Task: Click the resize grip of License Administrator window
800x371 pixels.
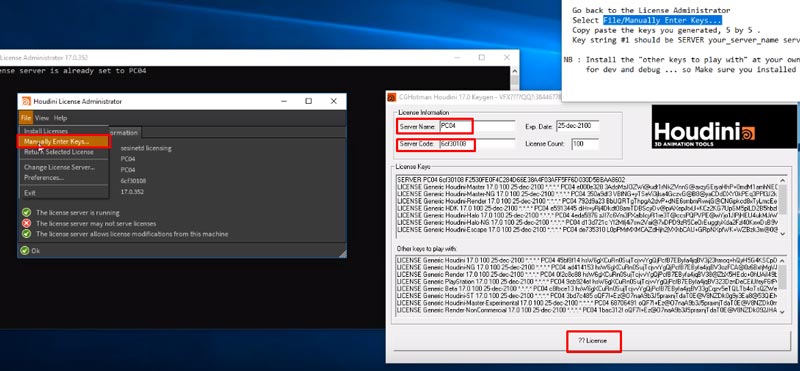Action: [342, 253]
